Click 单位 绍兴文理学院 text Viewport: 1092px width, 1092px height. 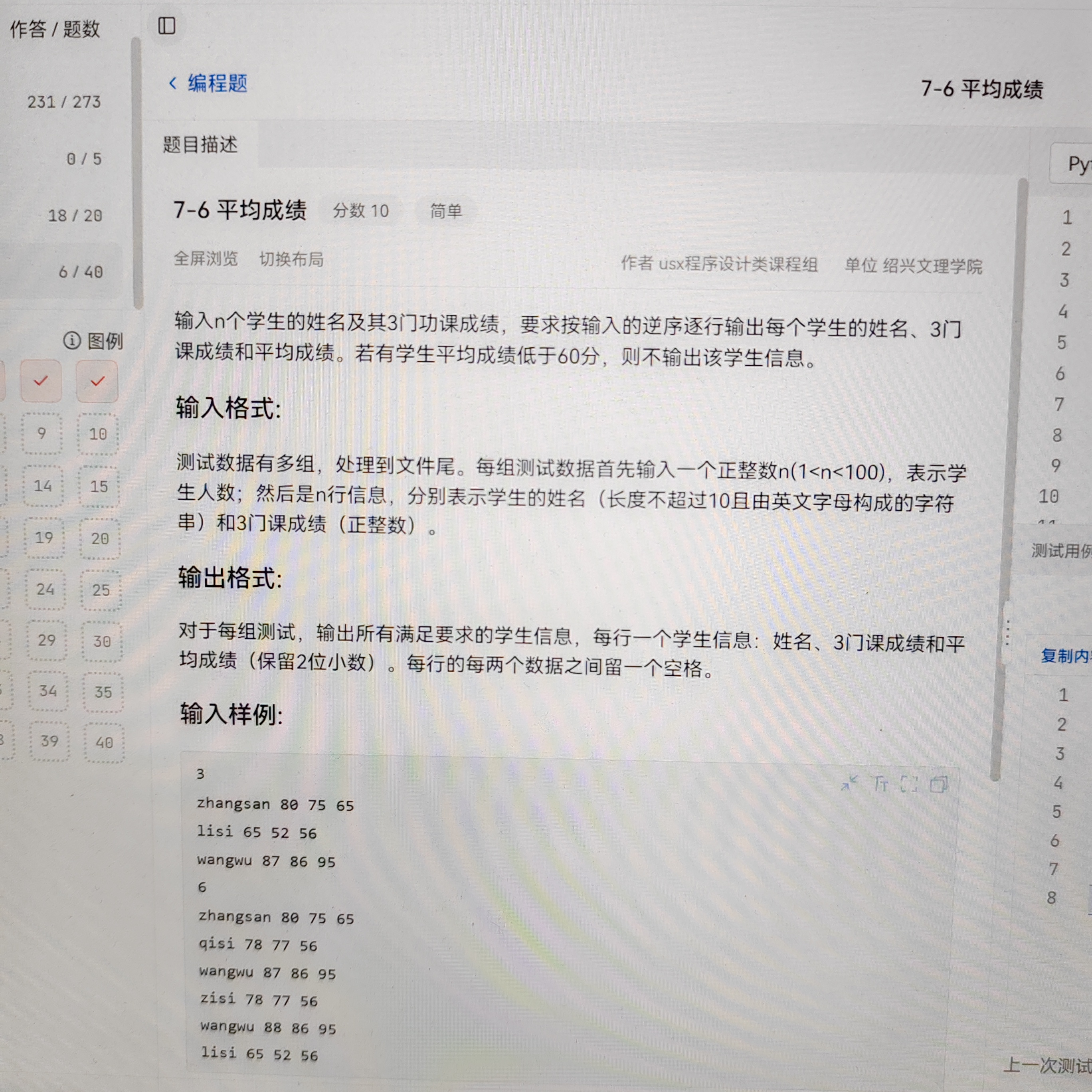coord(913,266)
